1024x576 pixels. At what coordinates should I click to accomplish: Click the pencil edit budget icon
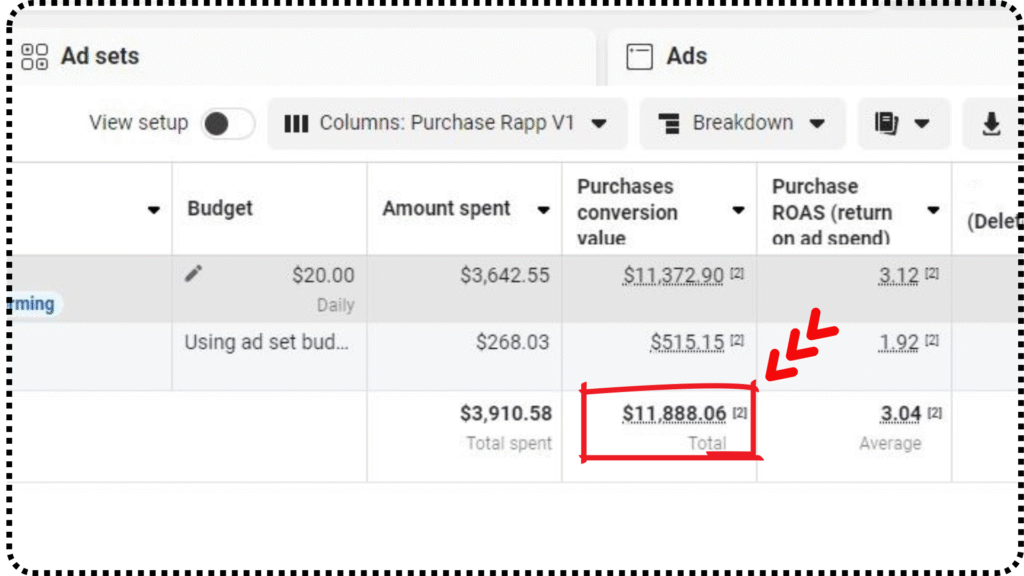coord(194,274)
